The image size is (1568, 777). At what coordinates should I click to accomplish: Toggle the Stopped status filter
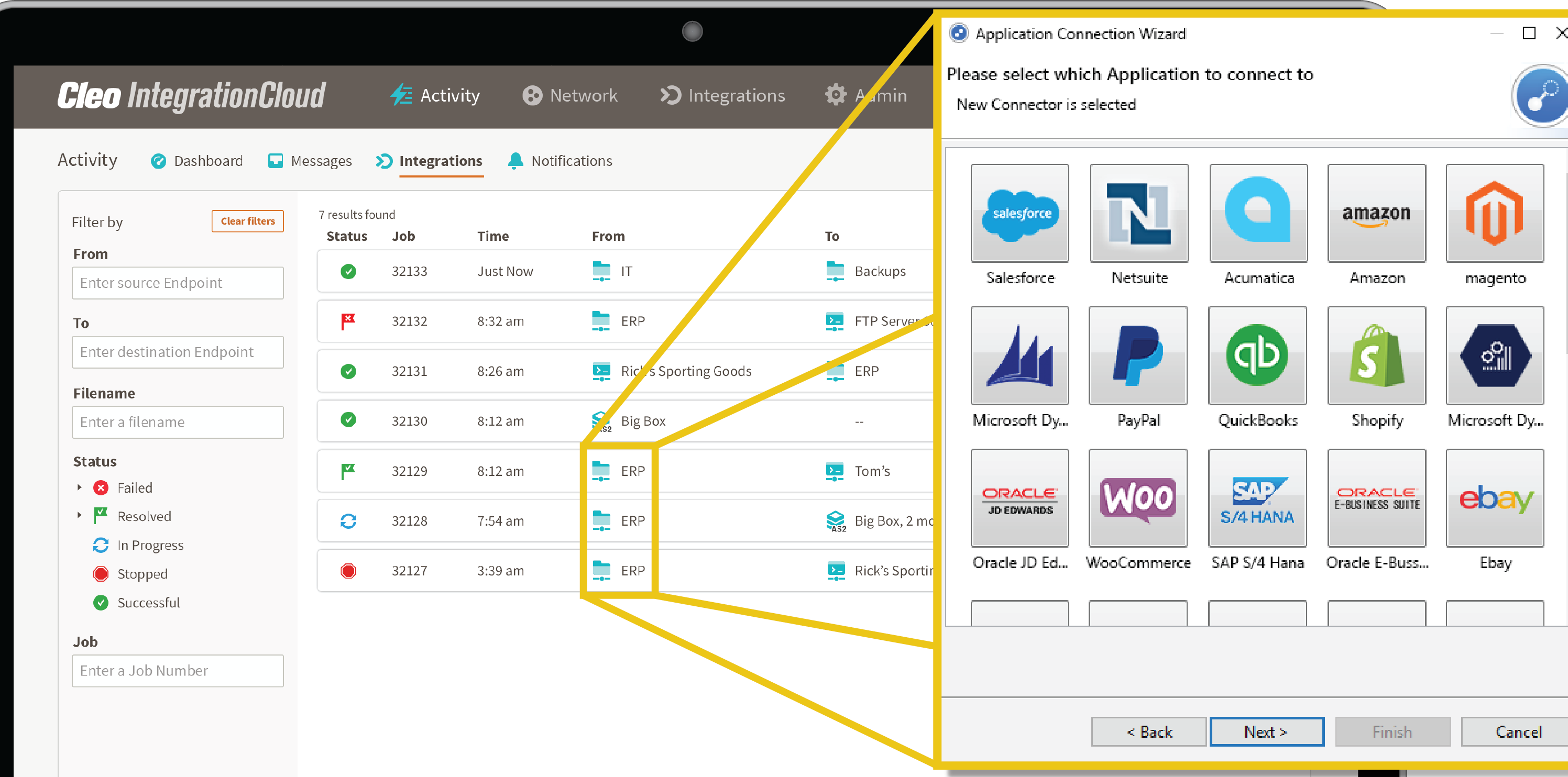(x=142, y=574)
